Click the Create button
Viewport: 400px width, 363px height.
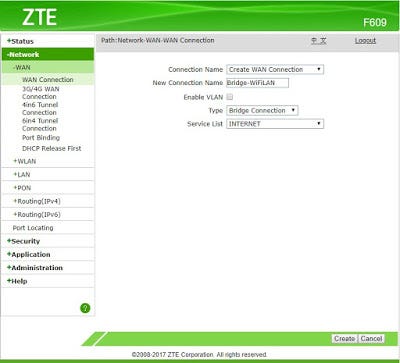tap(345, 338)
